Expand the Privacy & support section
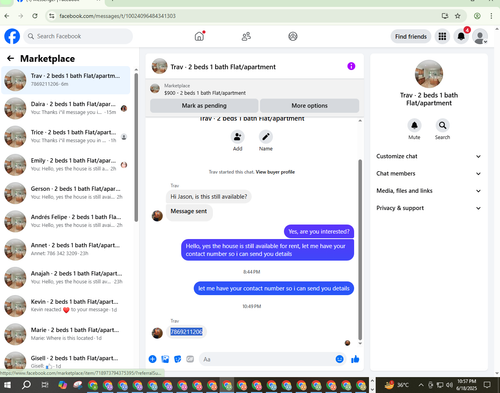500x393 pixels. coord(429,208)
